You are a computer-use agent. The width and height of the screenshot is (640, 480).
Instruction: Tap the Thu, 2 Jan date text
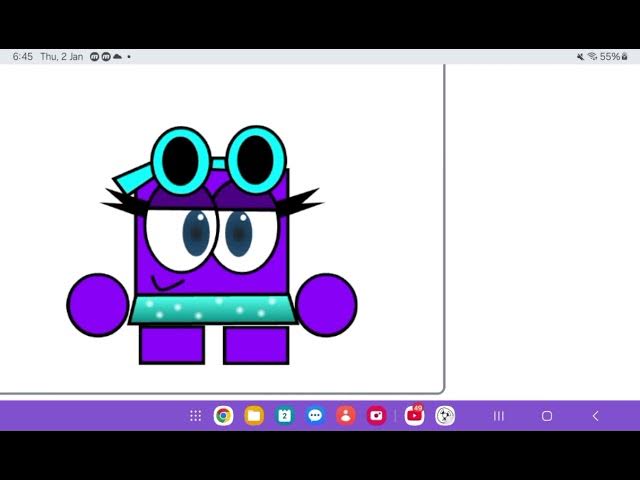point(61,56)
